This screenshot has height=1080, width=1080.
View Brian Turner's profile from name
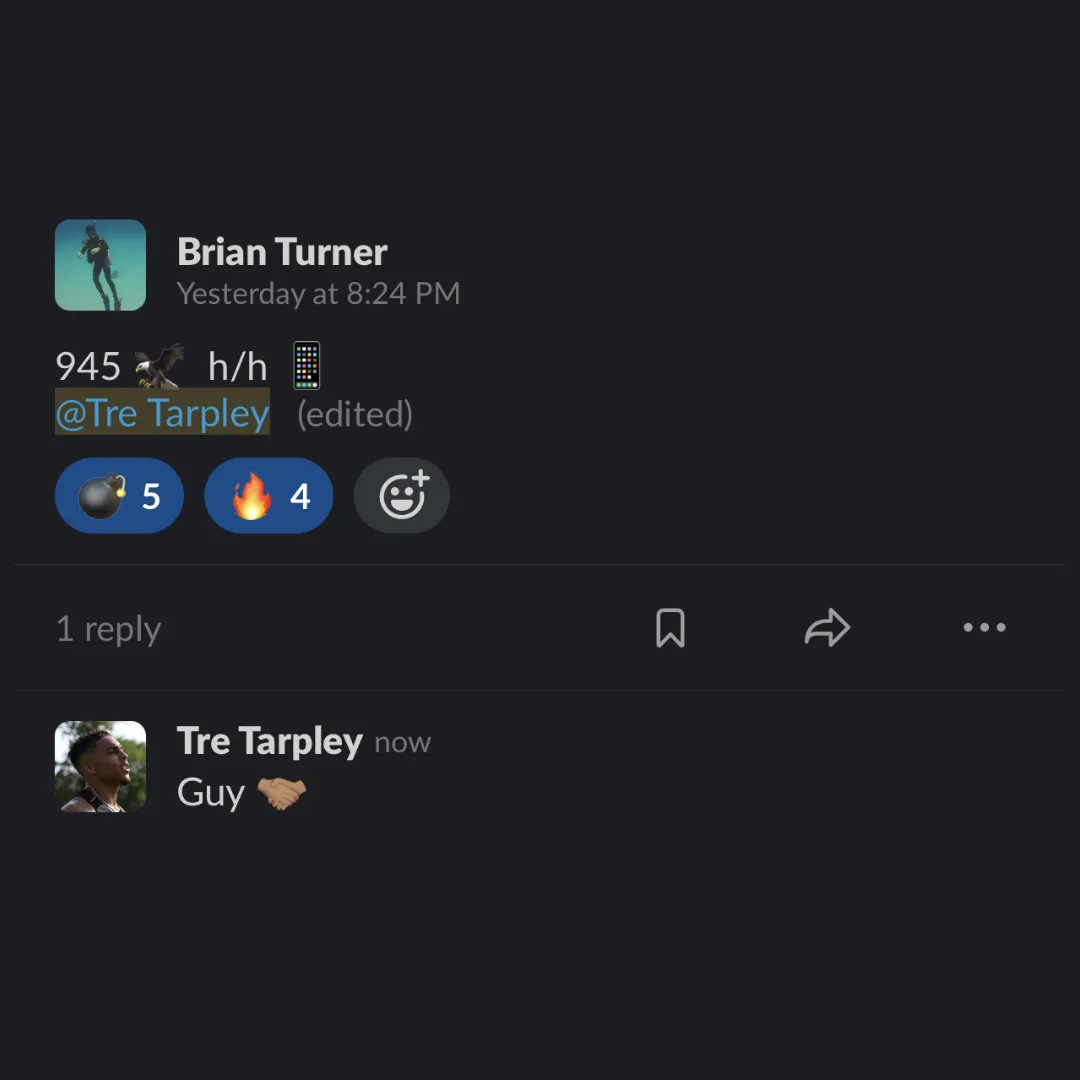[282, 252]
